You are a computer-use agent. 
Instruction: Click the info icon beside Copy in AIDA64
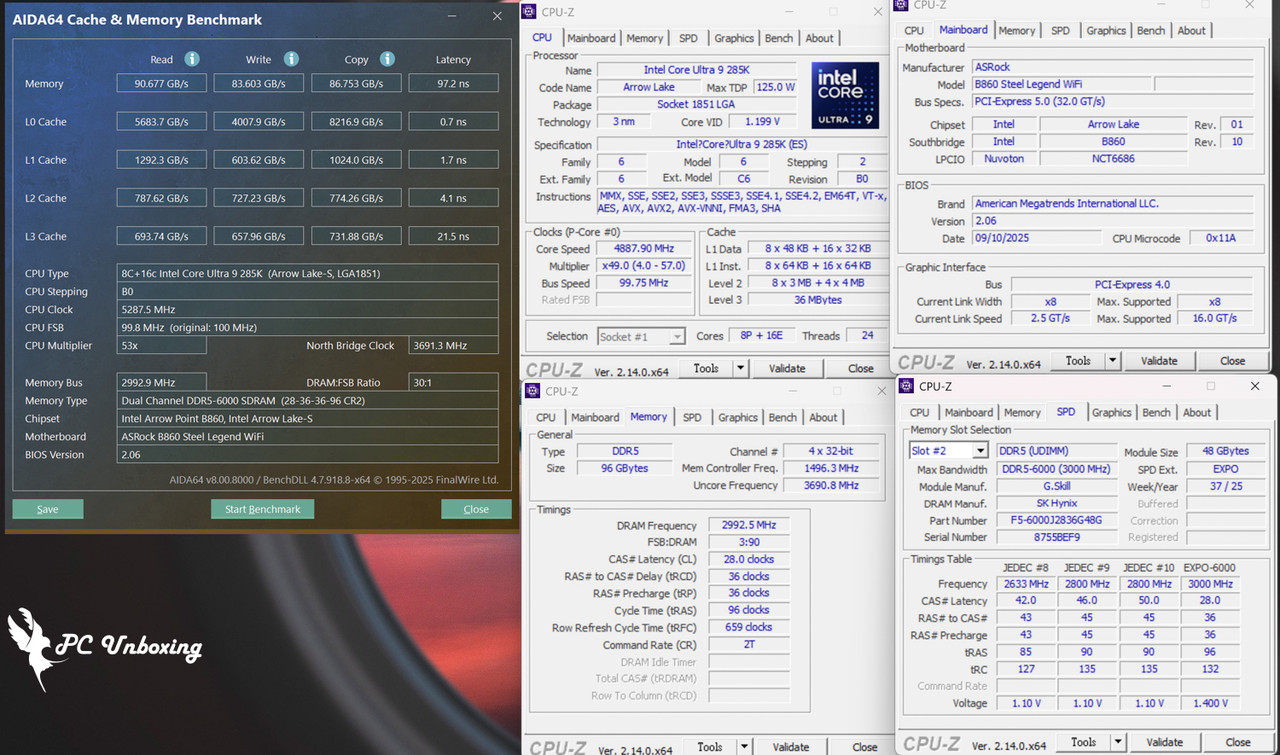(387, 59)
